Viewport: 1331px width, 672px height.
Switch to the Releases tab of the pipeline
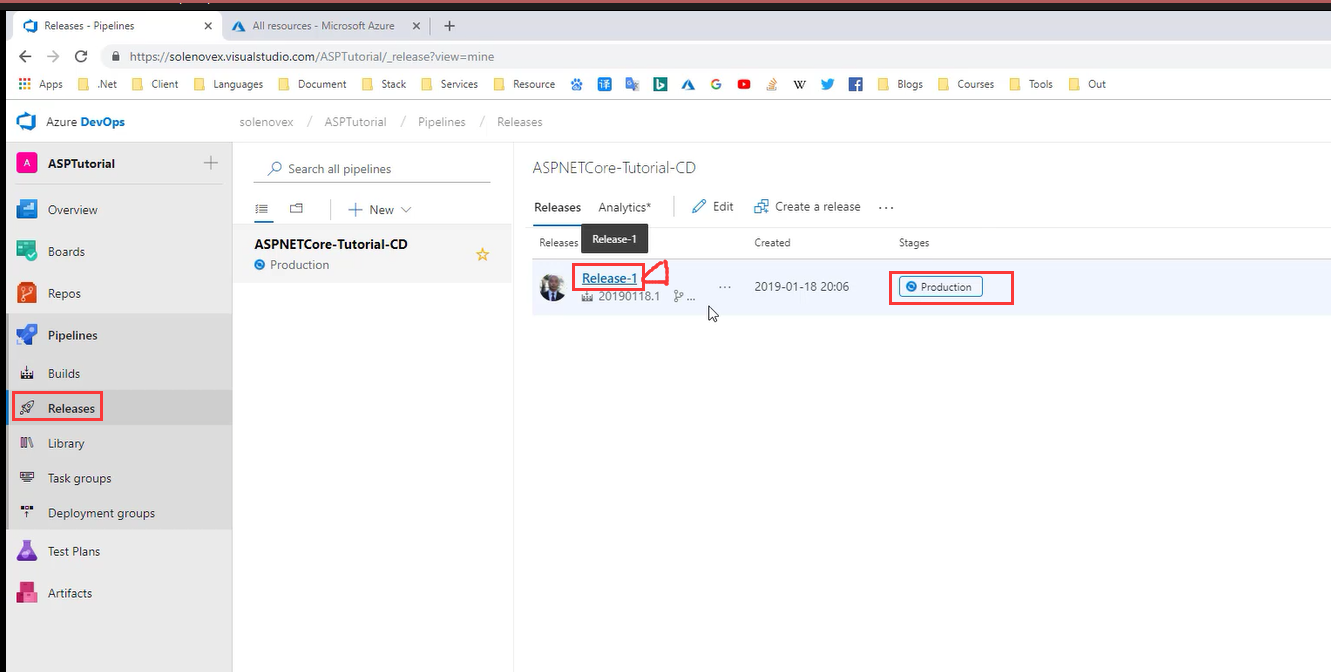[557, 207]
